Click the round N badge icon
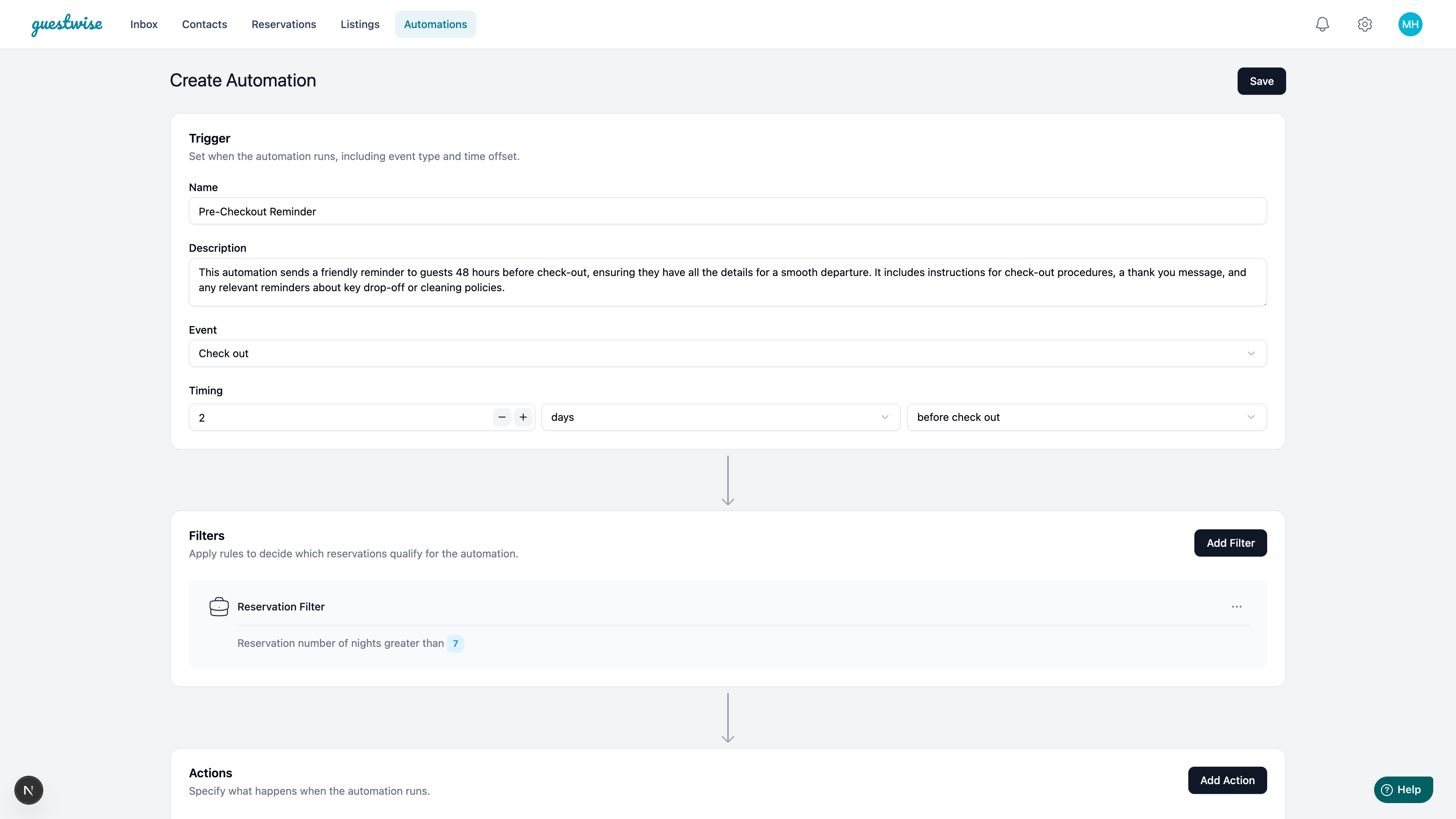1456x819 pixels. (x=29, y=789)
